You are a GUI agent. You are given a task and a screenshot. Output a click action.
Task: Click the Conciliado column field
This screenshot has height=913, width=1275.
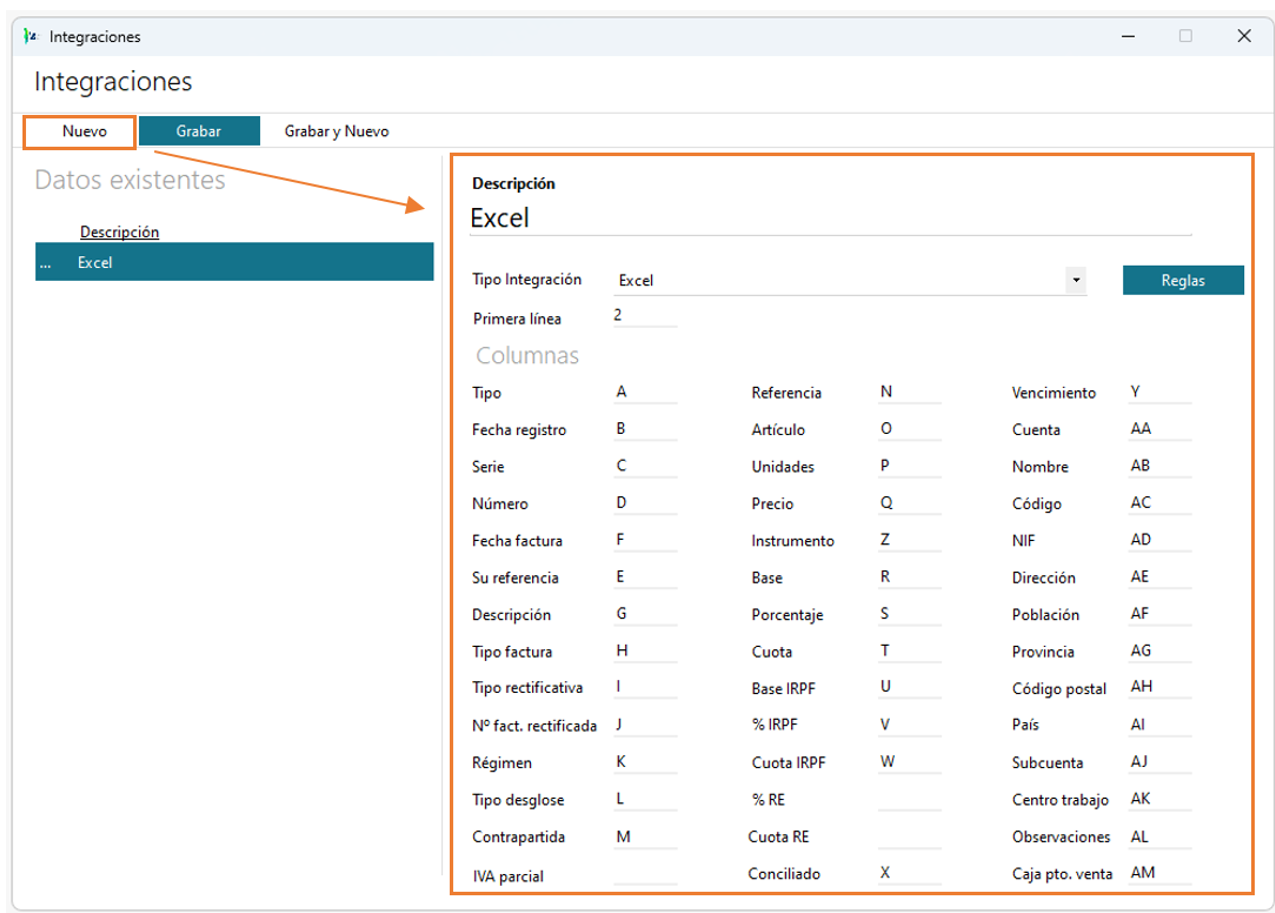[x=909, y=873]
